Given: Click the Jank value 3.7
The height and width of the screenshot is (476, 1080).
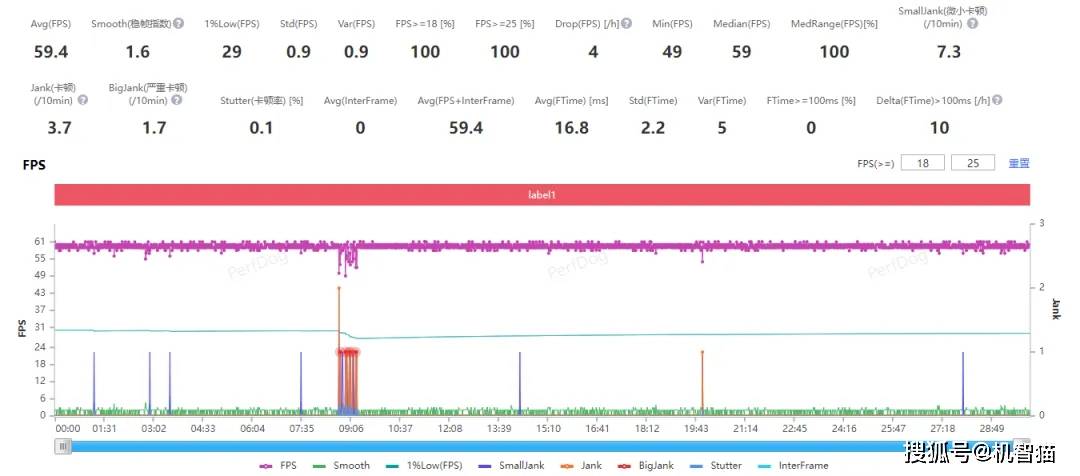Looking at the screenshot, I should coord(59,127).
